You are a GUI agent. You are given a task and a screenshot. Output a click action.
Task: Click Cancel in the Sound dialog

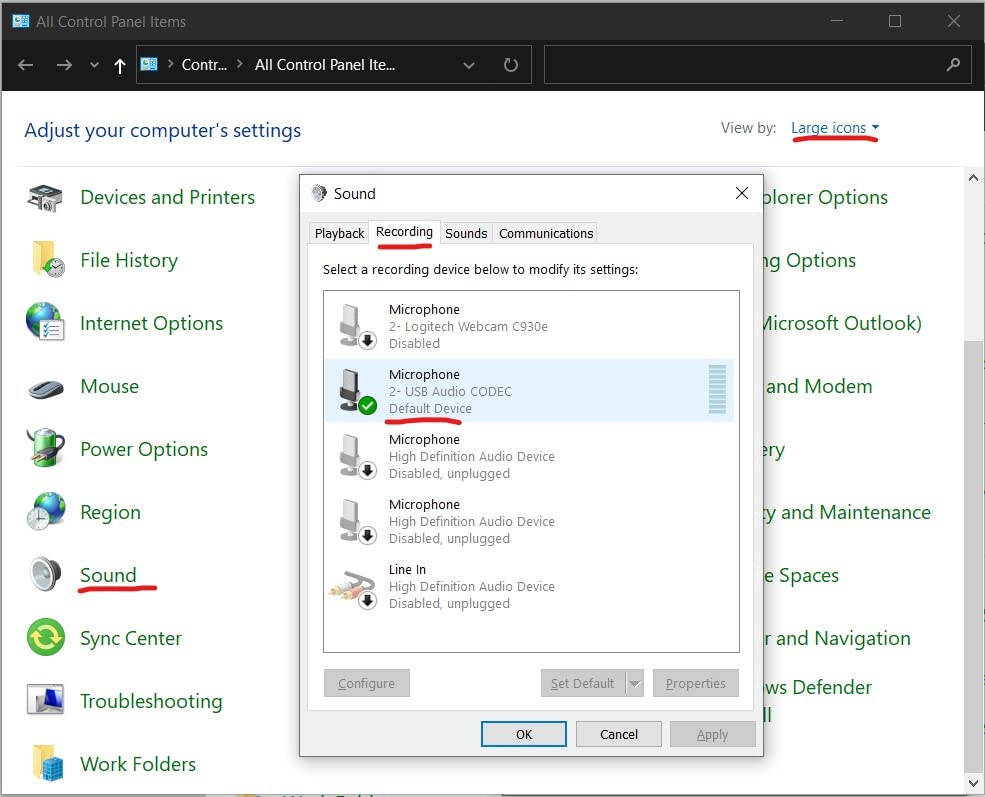tap(619, 734)
